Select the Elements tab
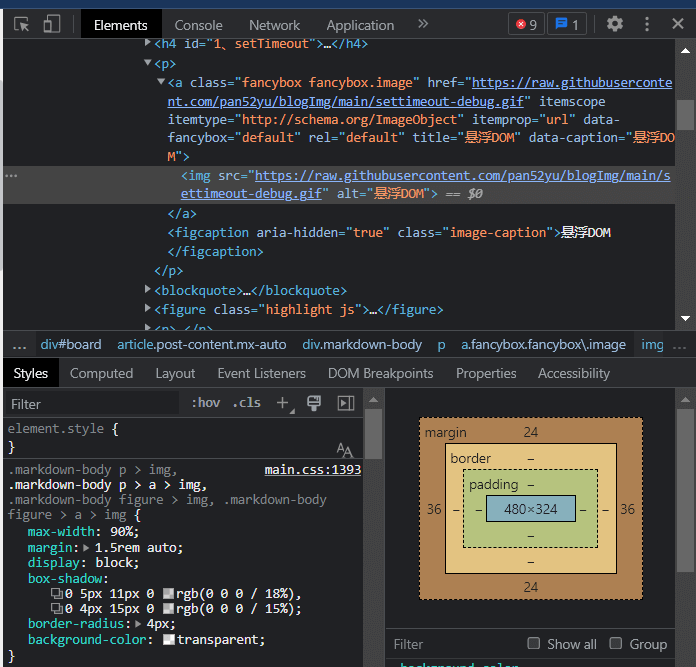 point(121,25)
